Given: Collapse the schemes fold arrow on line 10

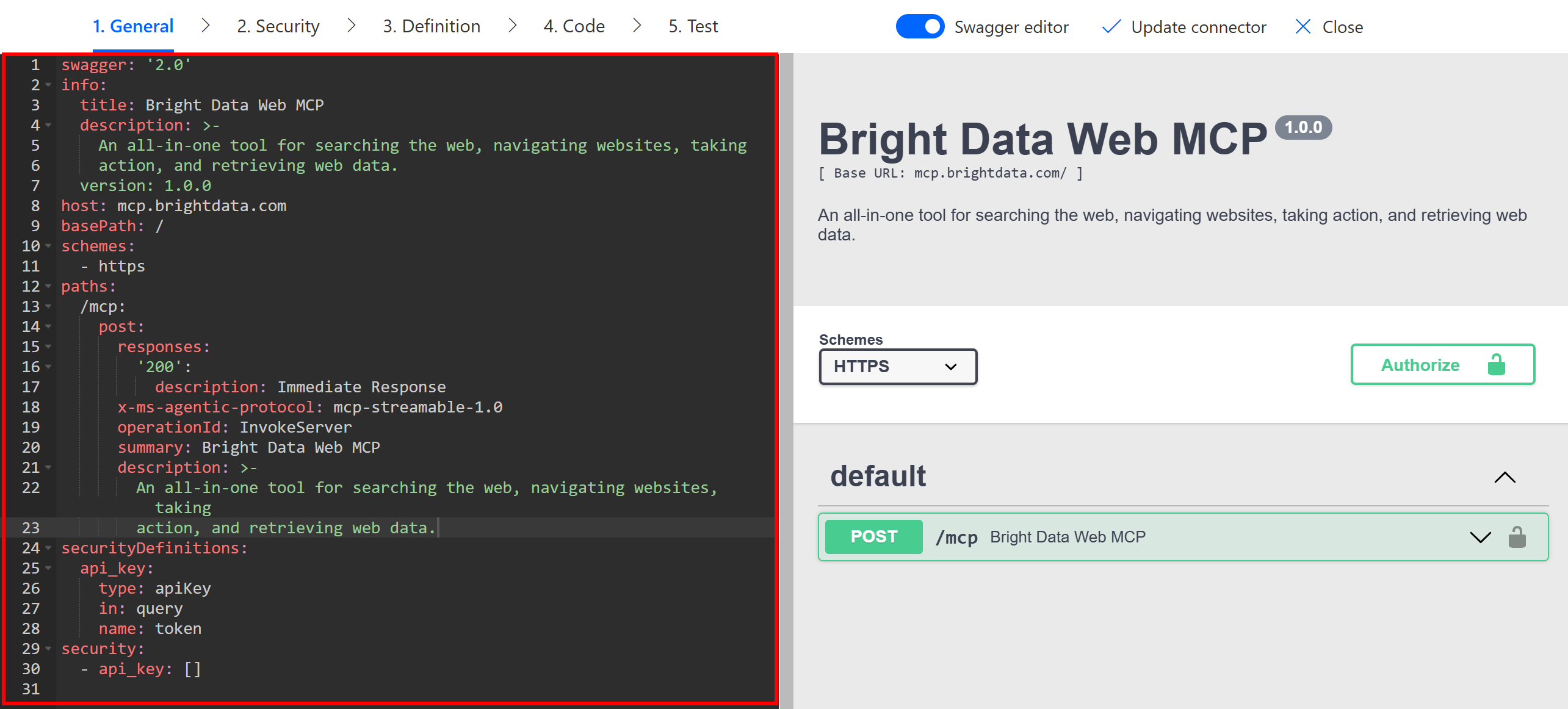Looking at the screenshot, I should pyautogui.click(x=48, y=247).
